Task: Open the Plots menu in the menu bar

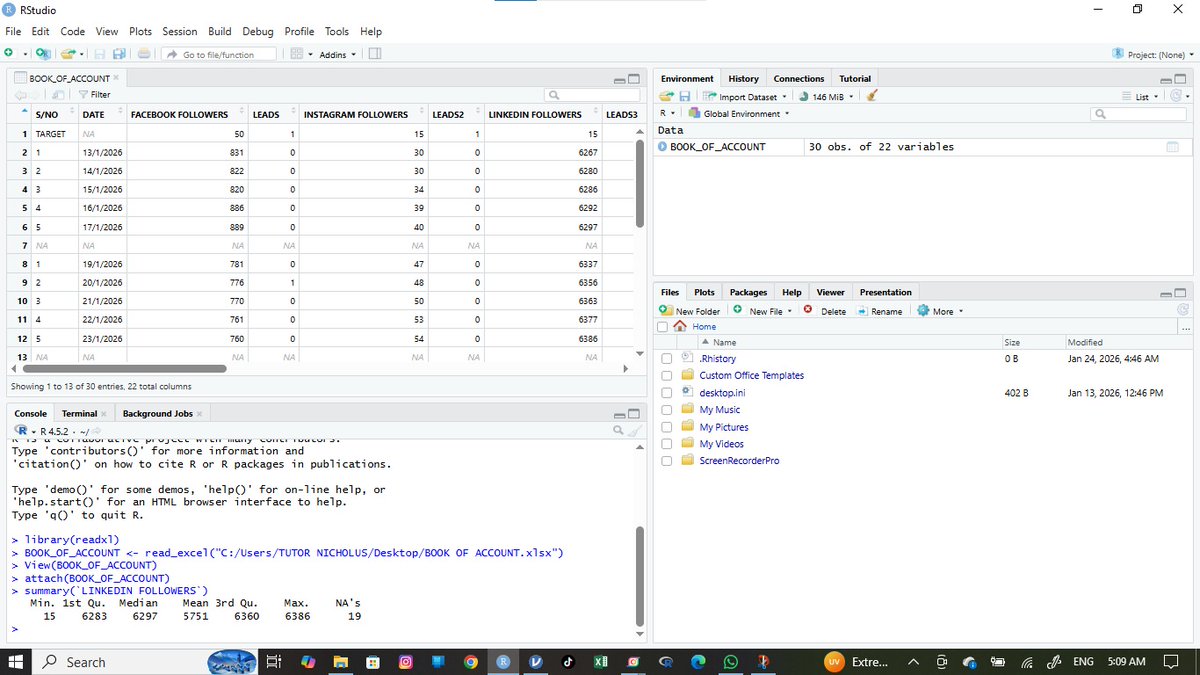Action: (x=140, y=31)
